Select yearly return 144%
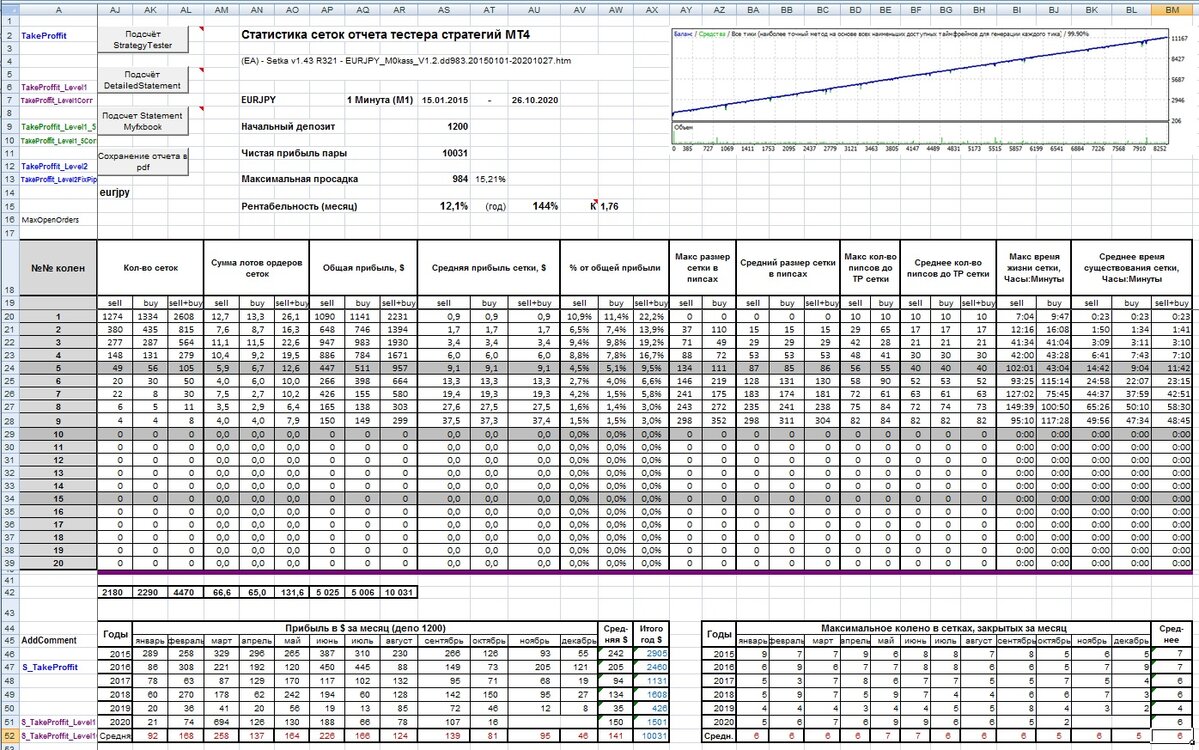This screenshot has width=1199, height=750. click(x=545, y=206)
